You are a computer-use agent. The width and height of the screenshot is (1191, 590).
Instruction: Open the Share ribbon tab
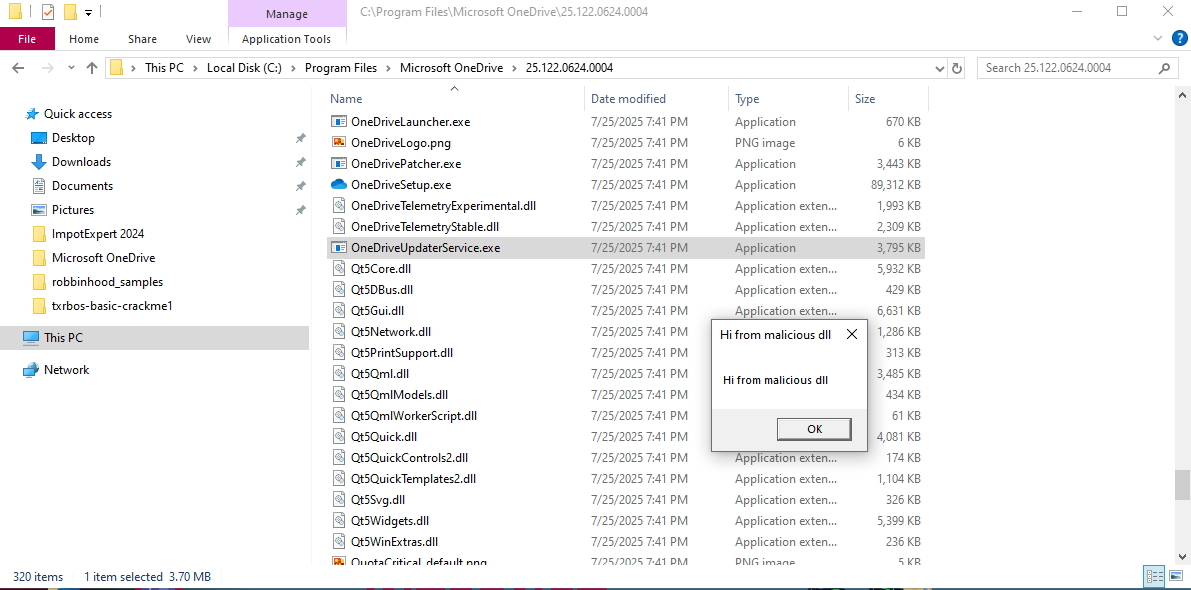(x=142, y=39)
